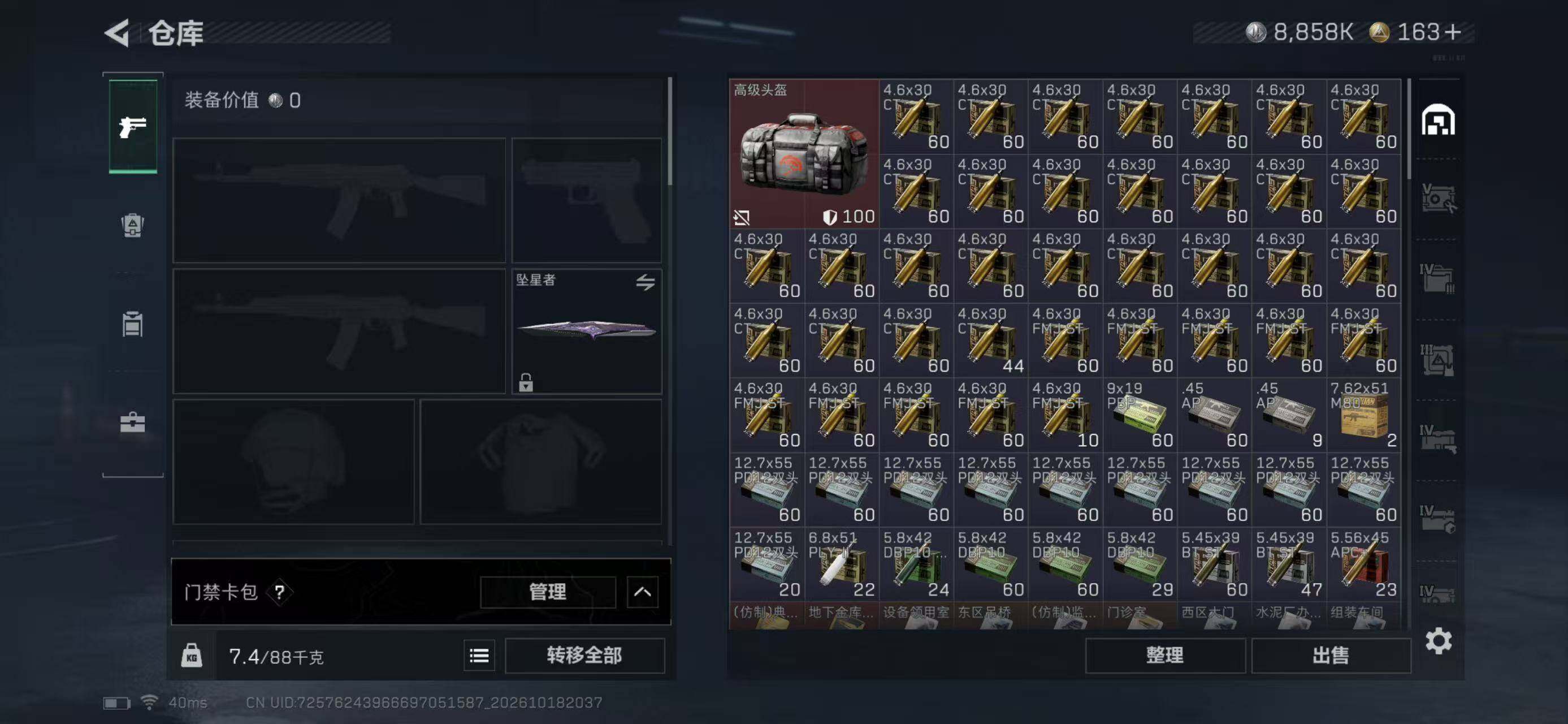Click the empty body armor slot
Viewport: 1568px width, 724px height.
click(x=540, y=462)
